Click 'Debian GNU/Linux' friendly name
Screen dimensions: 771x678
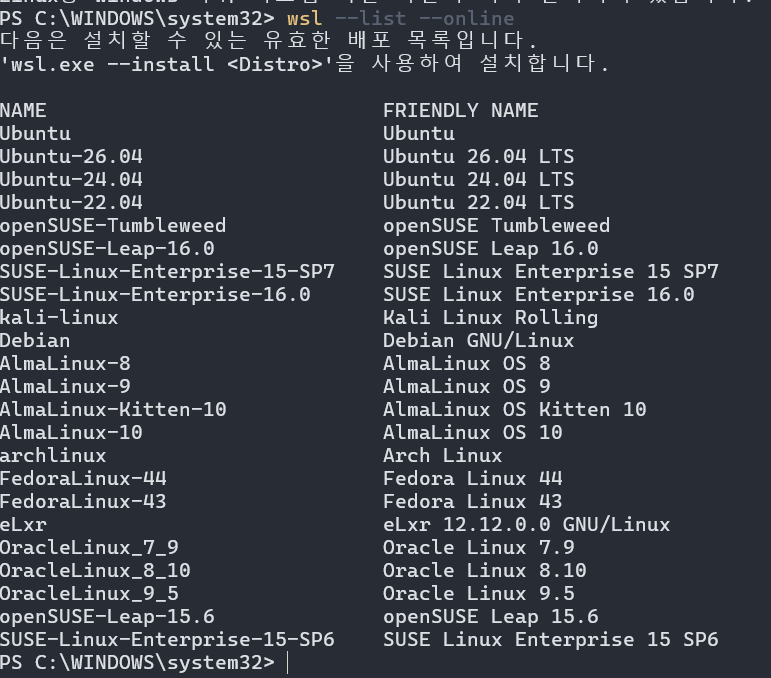point(478,341)
